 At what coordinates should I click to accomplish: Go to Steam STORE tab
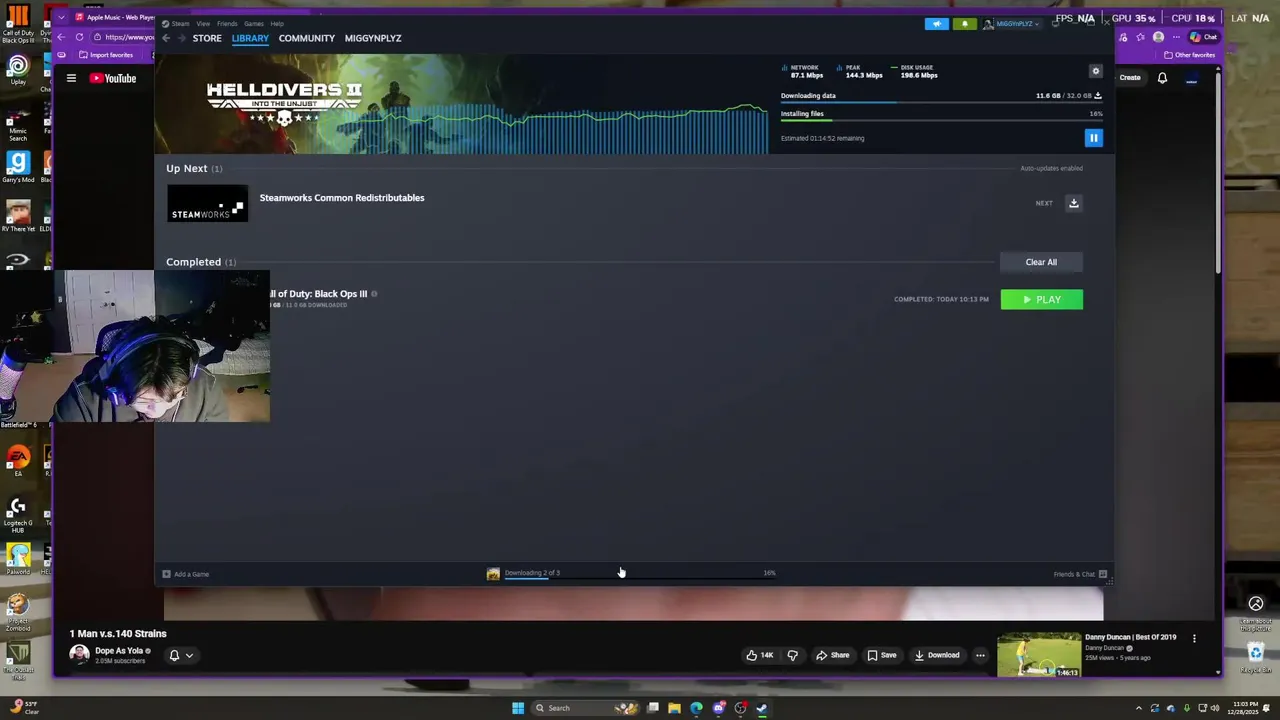coord(207,38)
